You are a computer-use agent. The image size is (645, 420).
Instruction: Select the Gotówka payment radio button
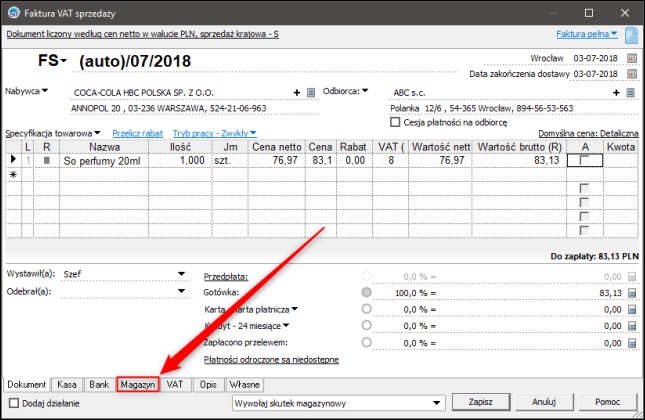(367, 292)
